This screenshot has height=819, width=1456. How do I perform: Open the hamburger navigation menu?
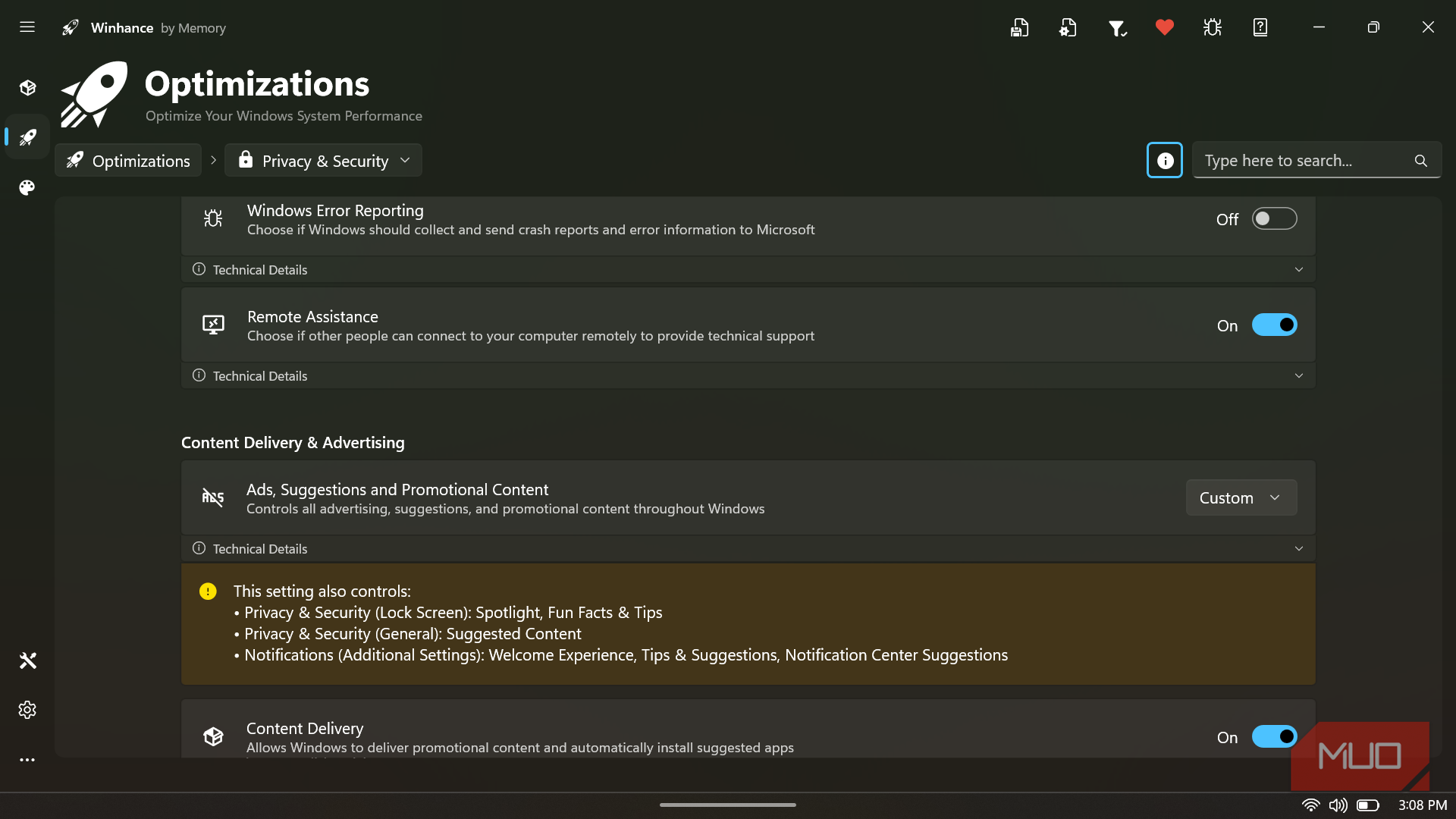pos(27,27)
